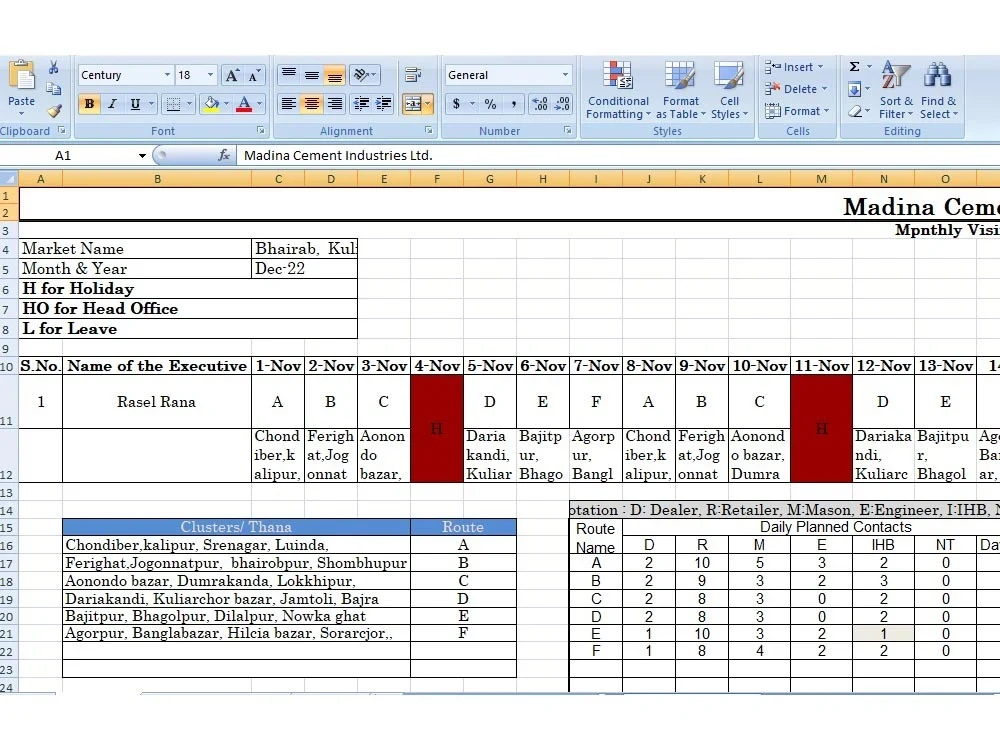The height and width of the screenshot is (750, 1000).
Task: Open the font size 18 dropdown
Action: [210, 75]
